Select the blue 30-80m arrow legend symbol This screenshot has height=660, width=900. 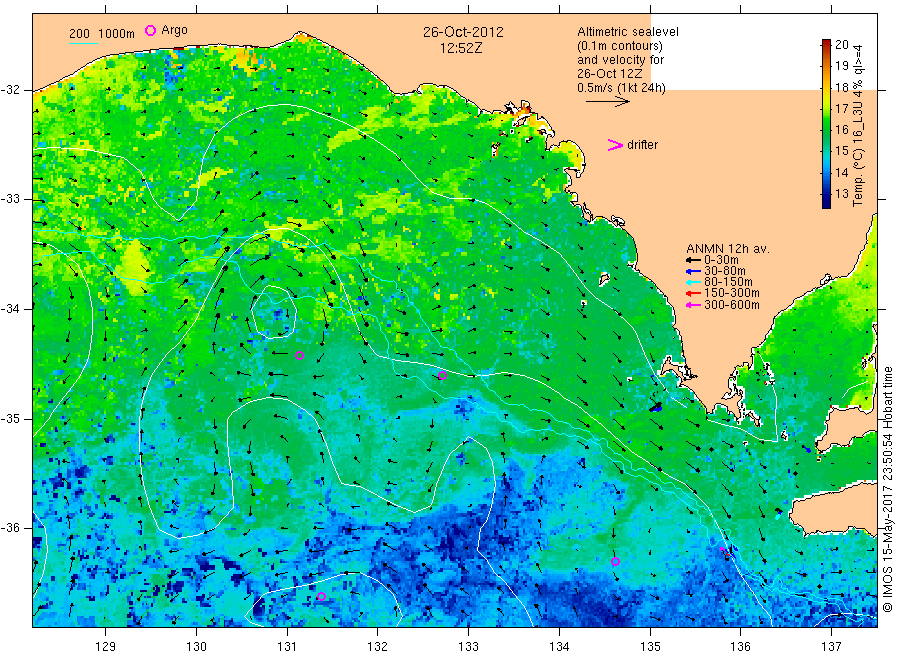693,271
